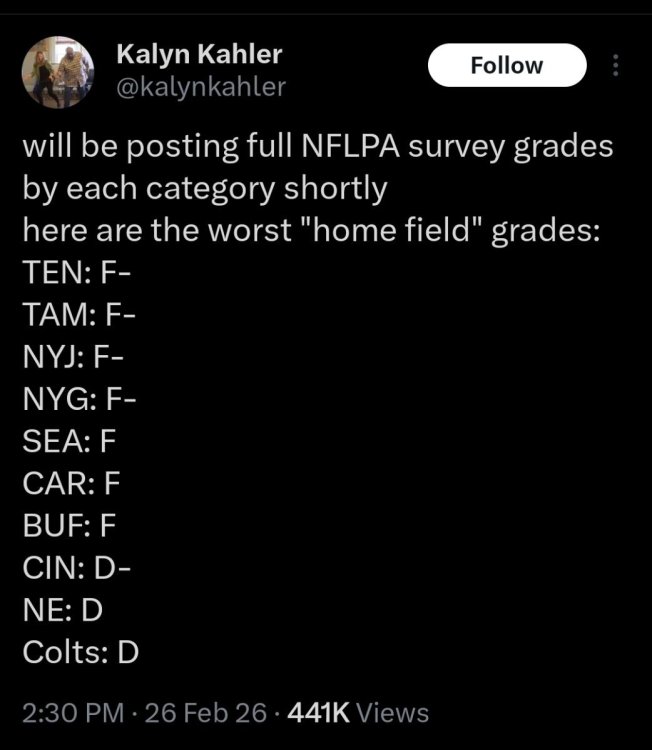Click the 'SEA: F' line

coord(71,442)
